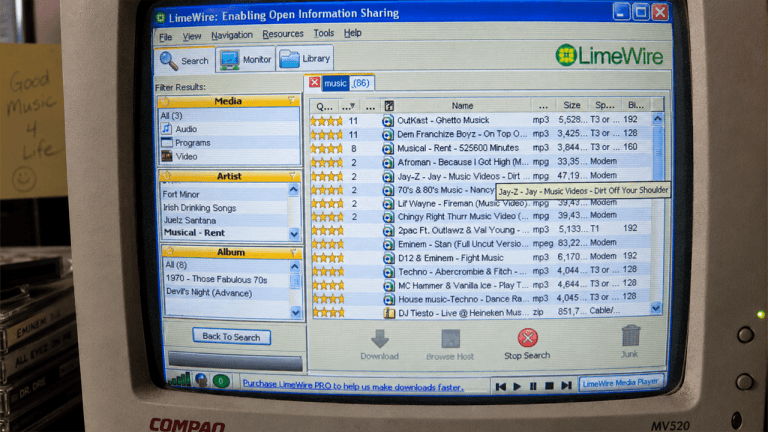Click Artist list scroll up arrow

point(293,190)
